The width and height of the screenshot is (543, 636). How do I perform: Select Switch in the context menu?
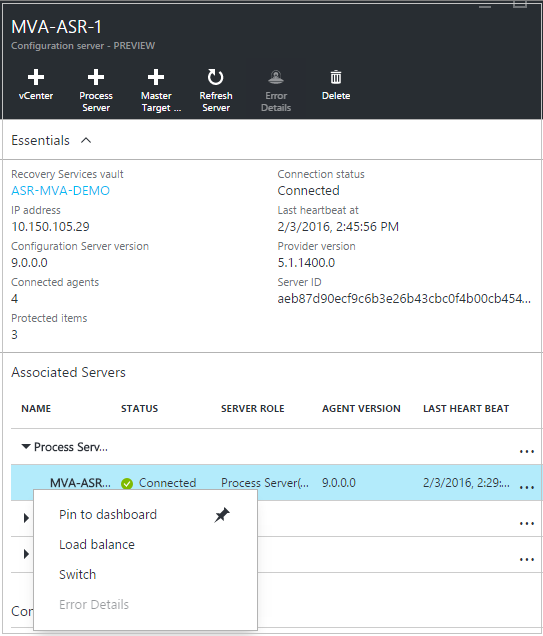coord(77,574)
